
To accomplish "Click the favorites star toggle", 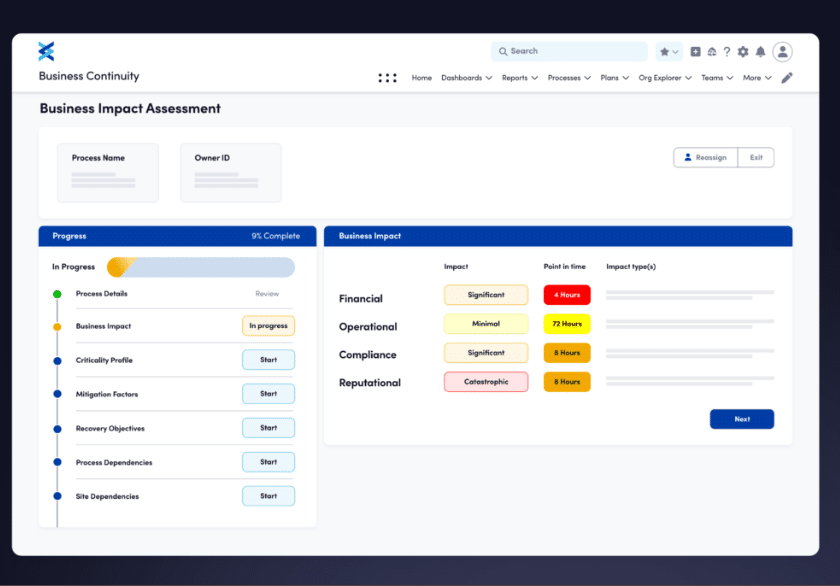I will pos(664,51).
